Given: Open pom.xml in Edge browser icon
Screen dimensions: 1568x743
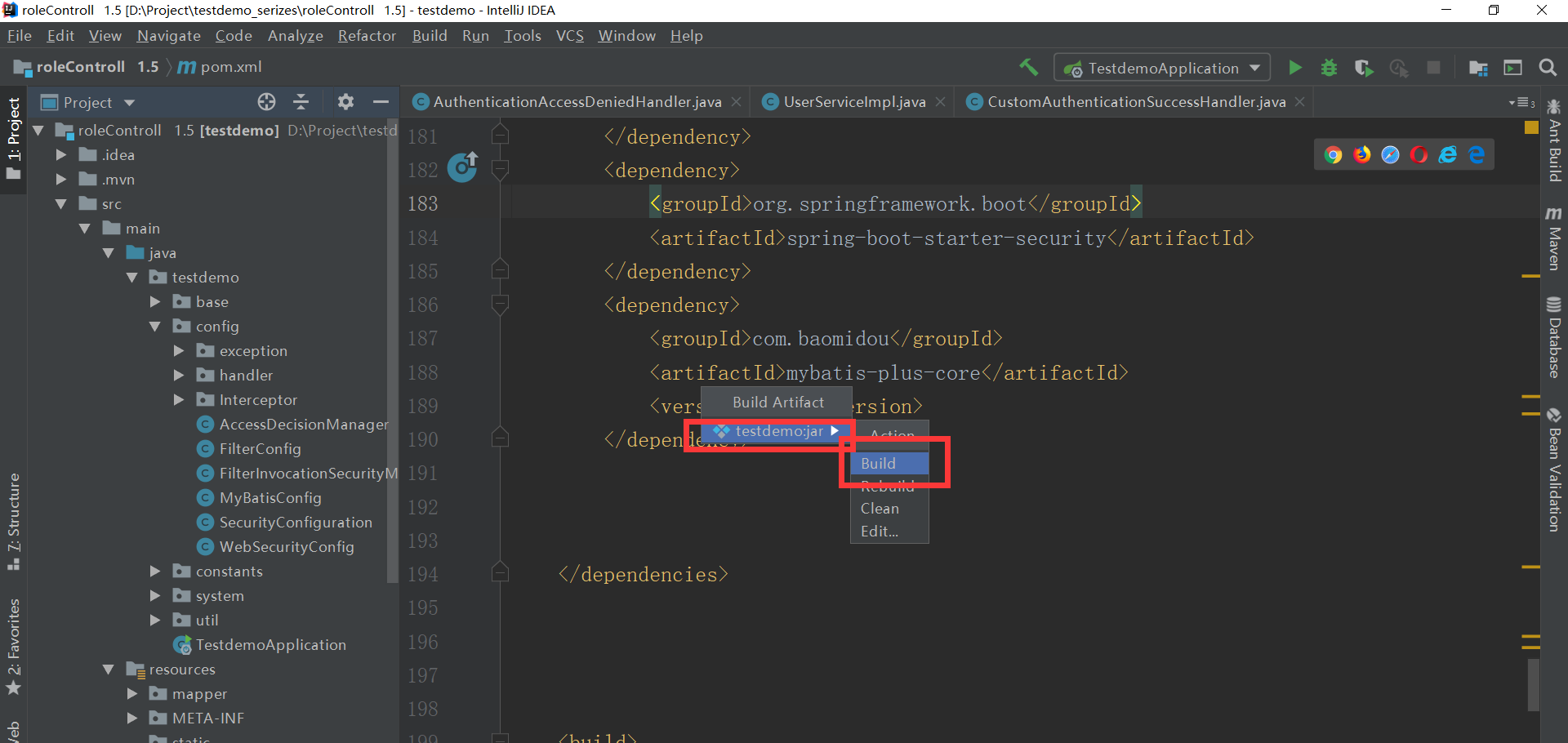Looking at the screenshot, I should [1477, 154].
